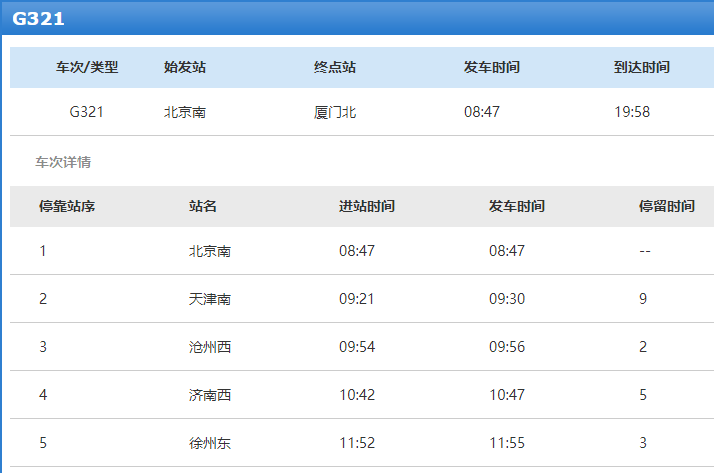The height and width of the screenshot is (473, 714).
Task: Select the 进站时间 column header
Action: point(367,206)
